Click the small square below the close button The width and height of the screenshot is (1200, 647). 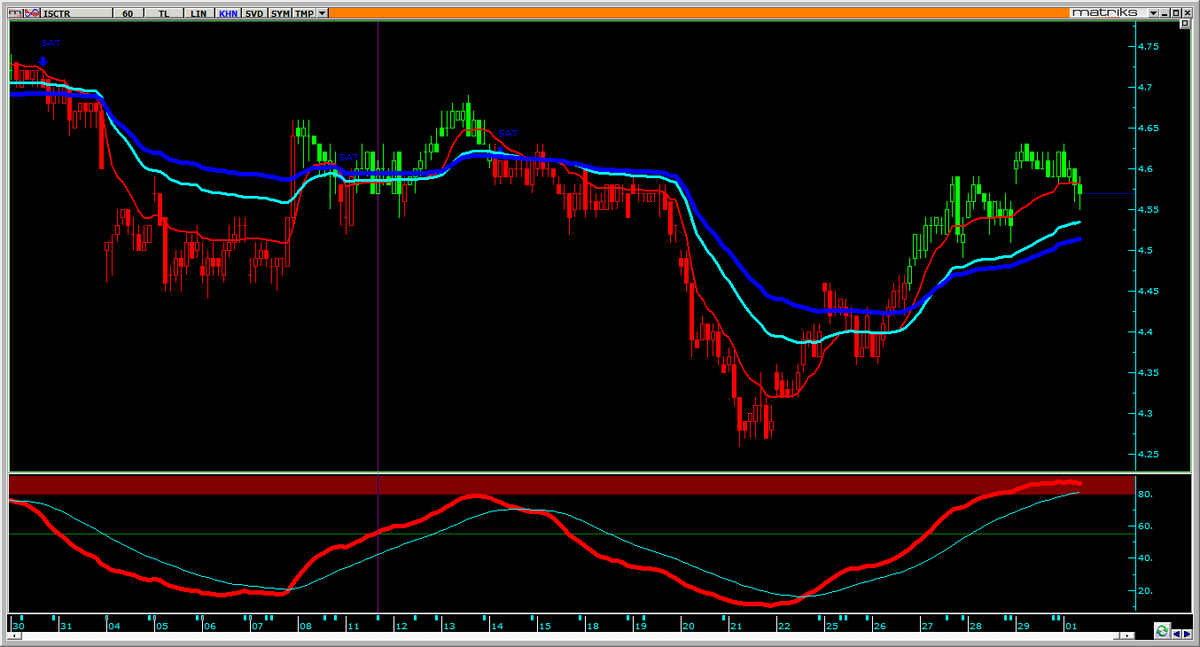click(1185, 24)
